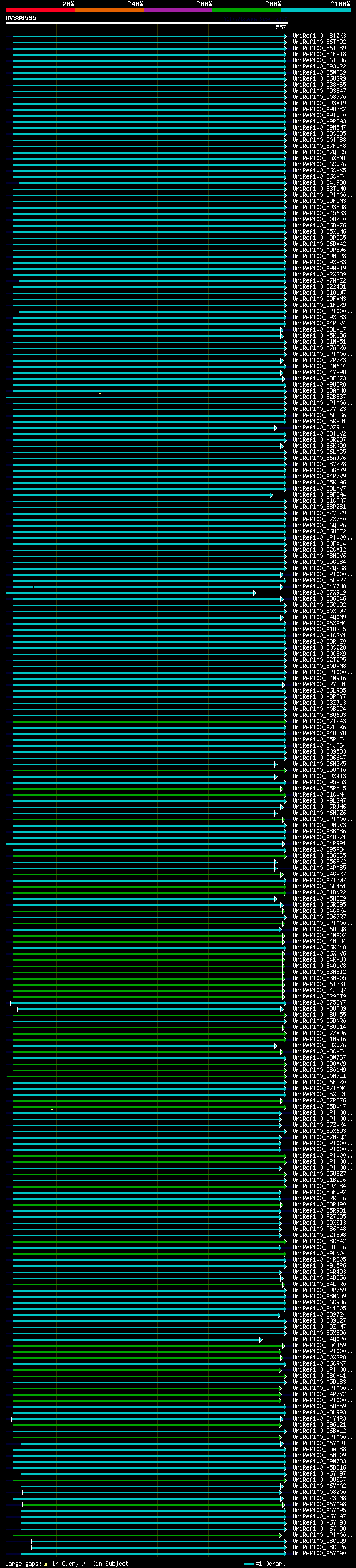
Task: Select the UniRef100_Q4R7Y2 label
Action: pos(319,1394)
